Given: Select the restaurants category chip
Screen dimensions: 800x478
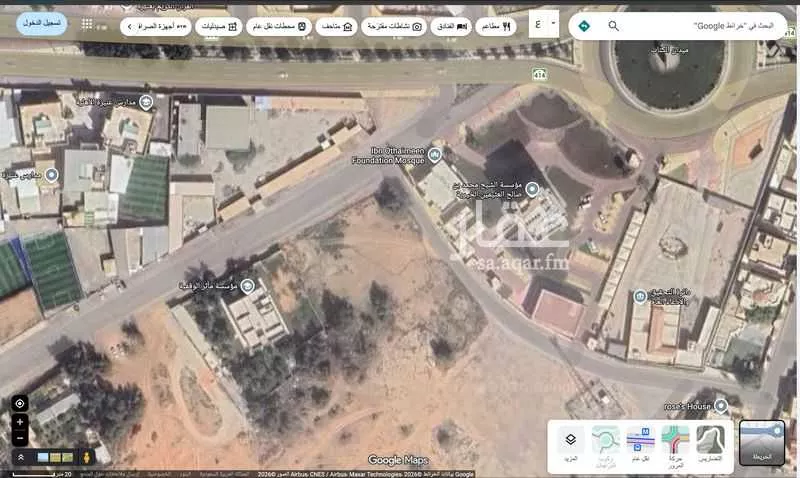Looking at the screenshot, I should pos(495,27).
